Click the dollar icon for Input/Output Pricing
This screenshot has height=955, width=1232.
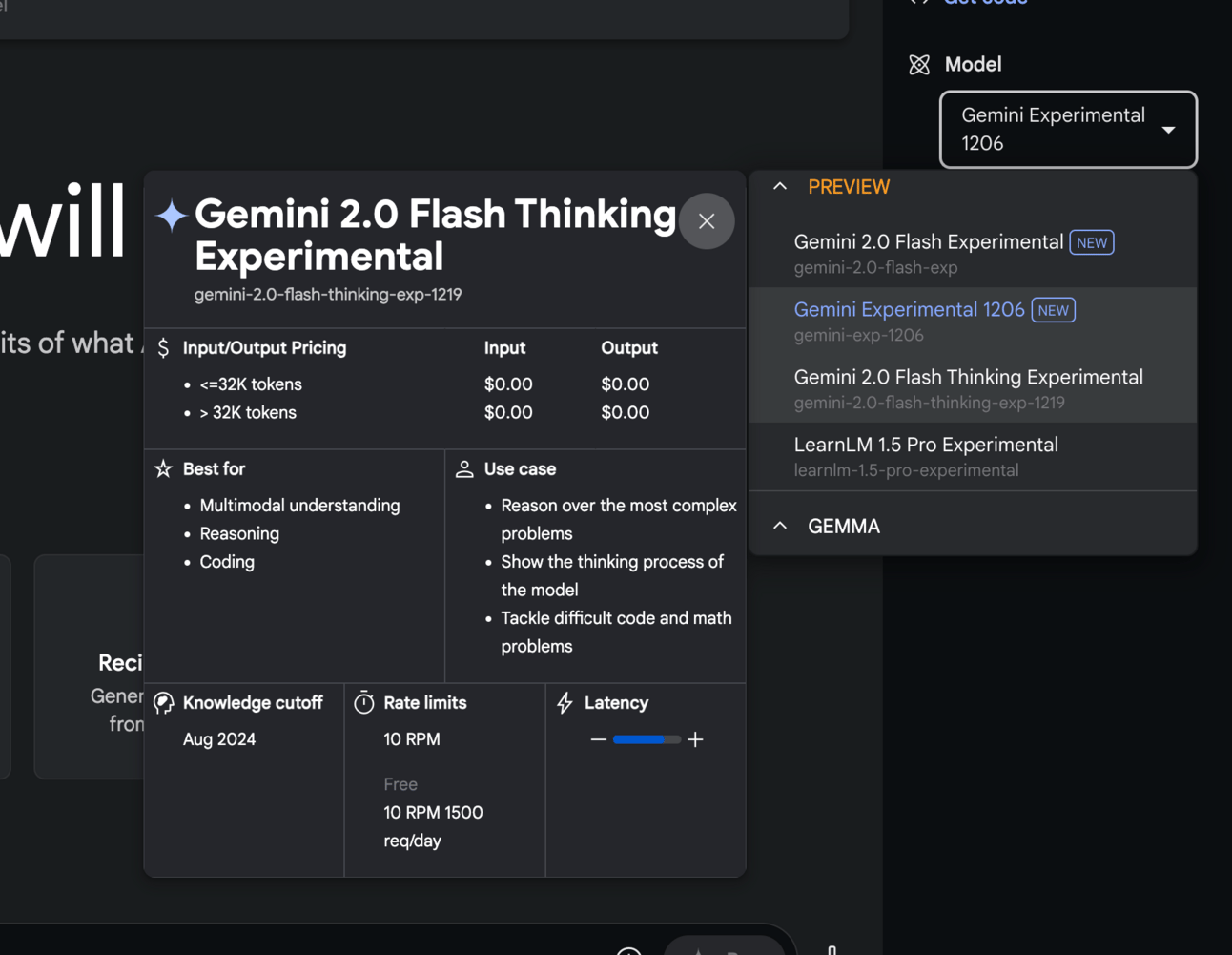163,348
